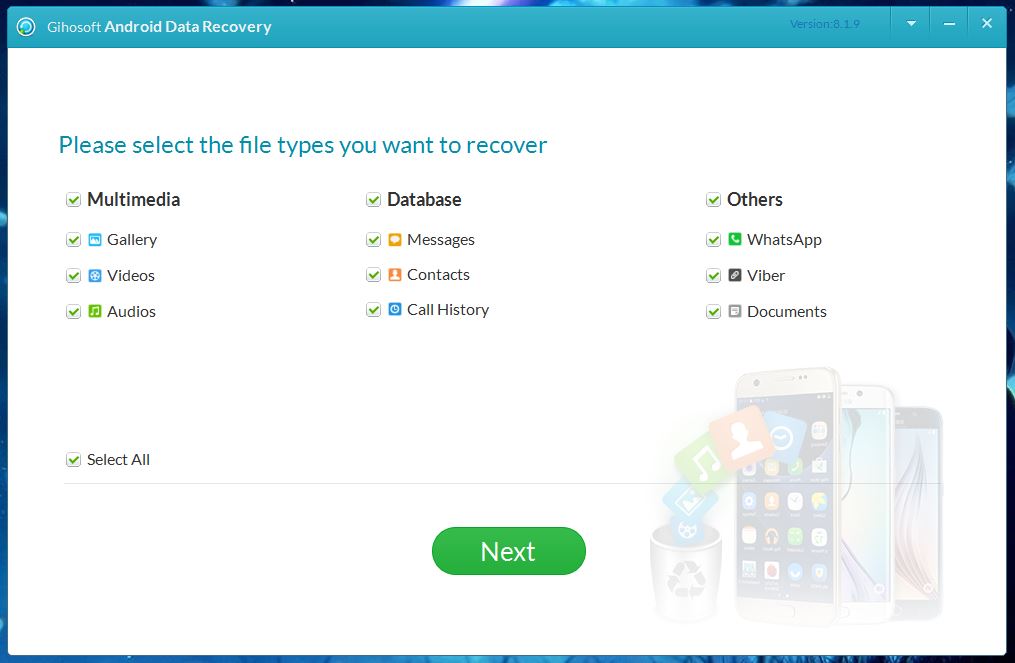The height and width of the screenshot is (663, 1015).
Task: Toggle the WhatsApp checkbox
Action: [x=713, y=240]
